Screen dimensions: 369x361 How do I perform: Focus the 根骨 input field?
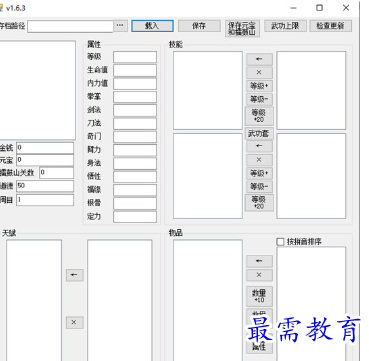pos(135,204)
